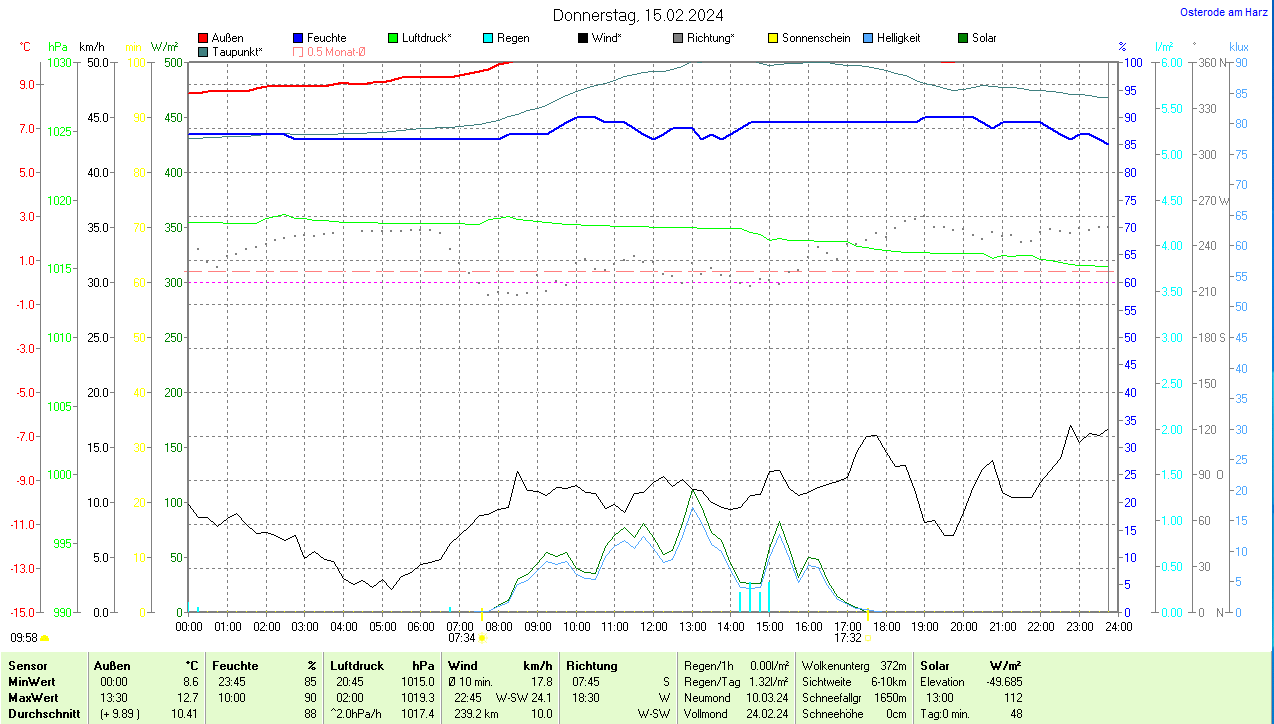1274x724 pixels.
Task: Click the sun icon beside 09:58
Action: pyautogui.click(x=44, y=637)
